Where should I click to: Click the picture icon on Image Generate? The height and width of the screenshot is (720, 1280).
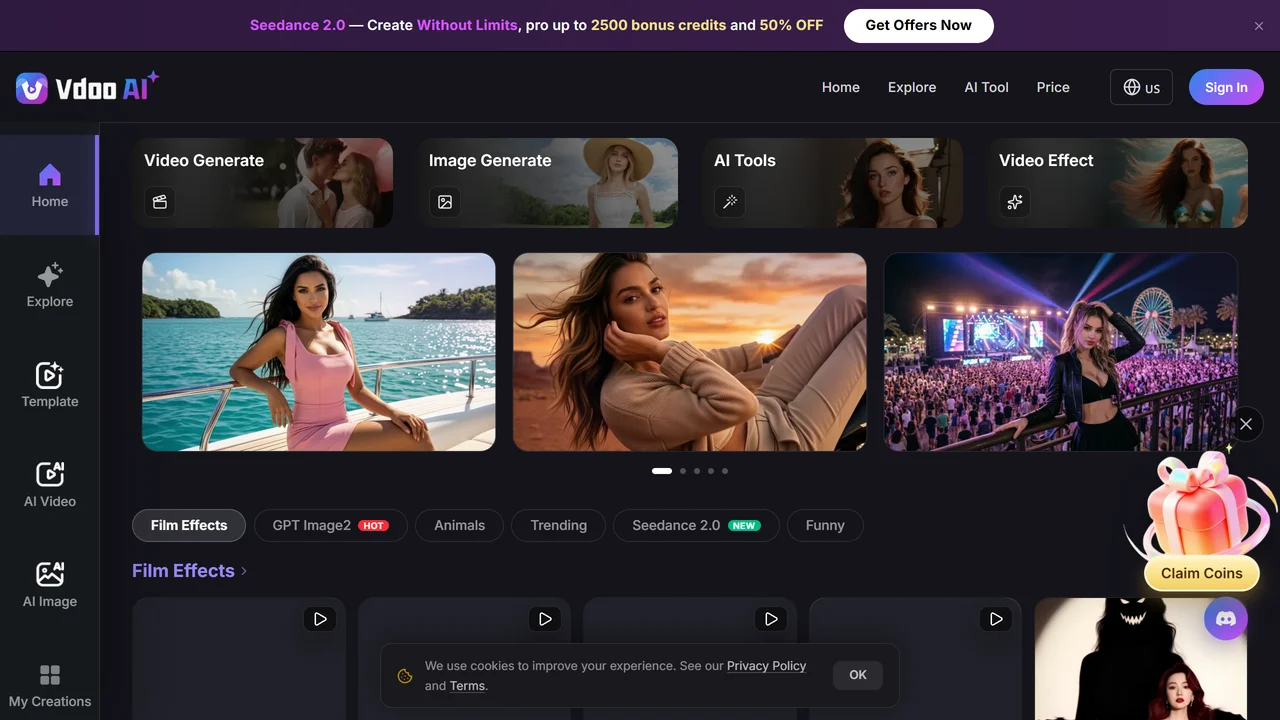[445, 202]
